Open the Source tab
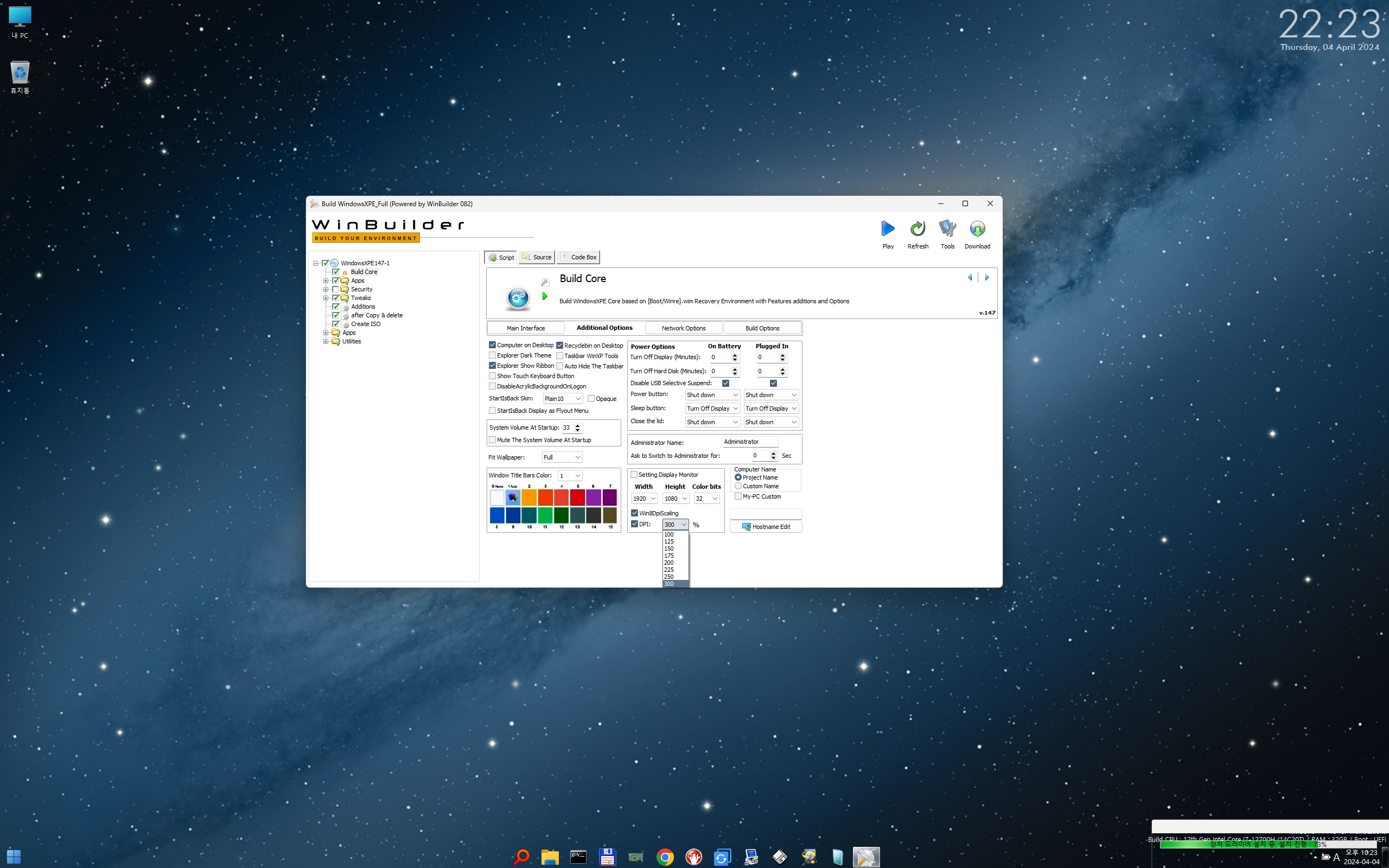Viewport: 1389px width, 868px height. 537,257
